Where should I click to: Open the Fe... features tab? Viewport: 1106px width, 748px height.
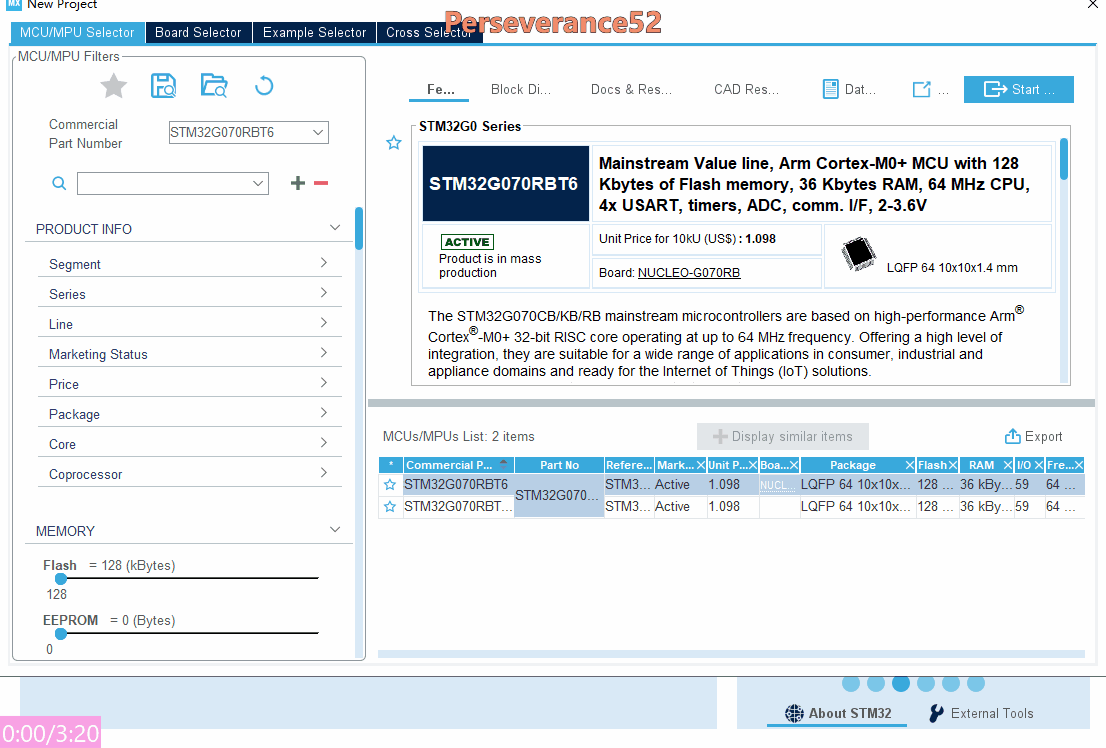pos(441,90)
